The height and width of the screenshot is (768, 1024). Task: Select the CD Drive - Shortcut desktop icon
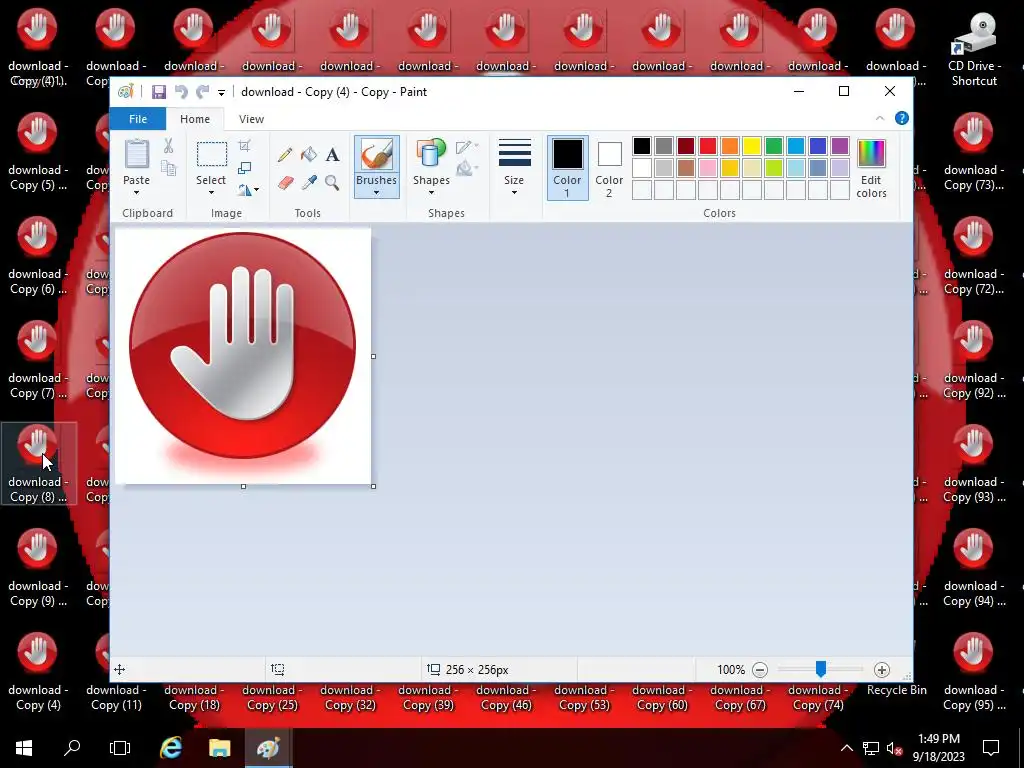coord(974,49)
